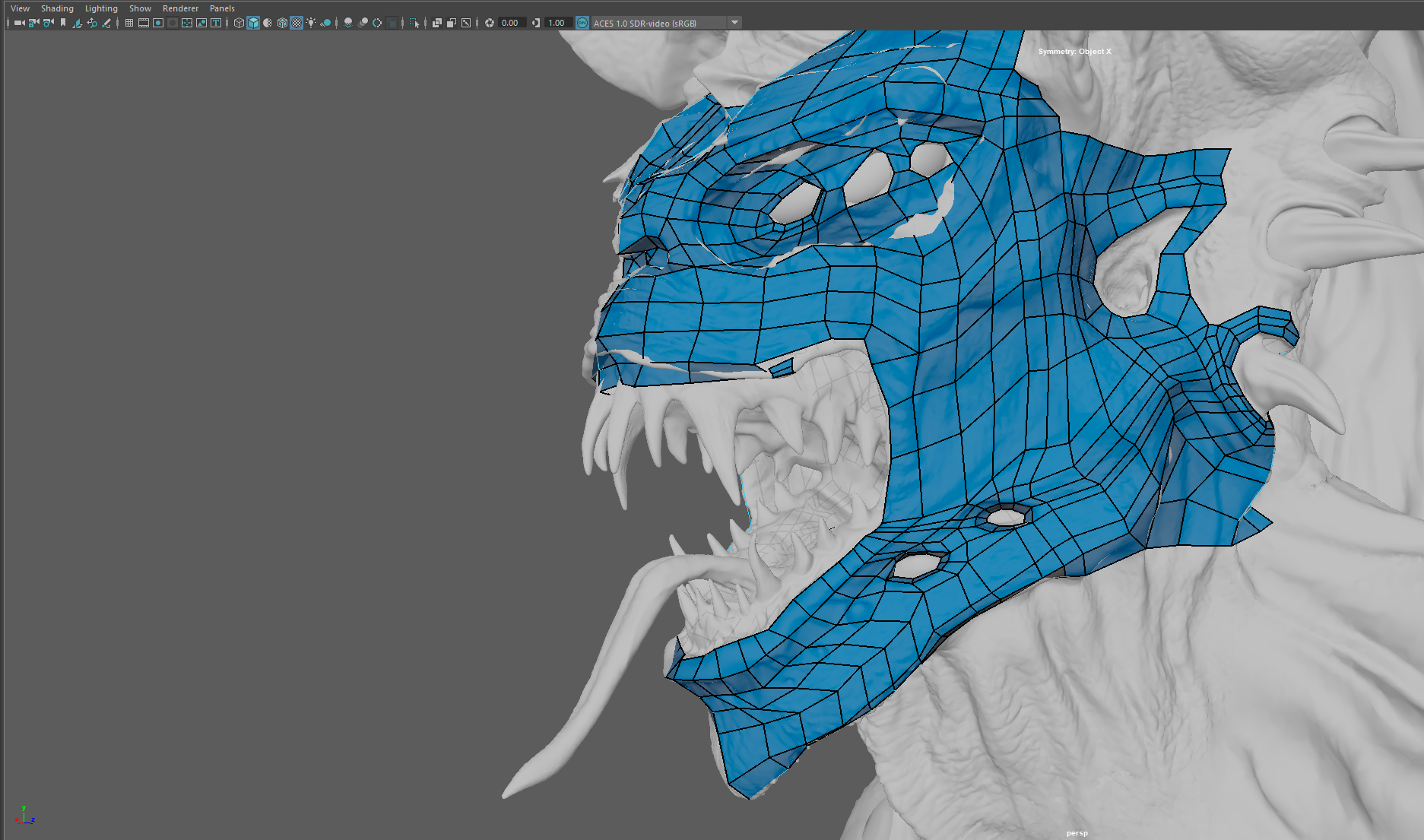Click the Exposure value field
Screen dimensions: 1424x840
pyautogui.click(x=511, y=23)
